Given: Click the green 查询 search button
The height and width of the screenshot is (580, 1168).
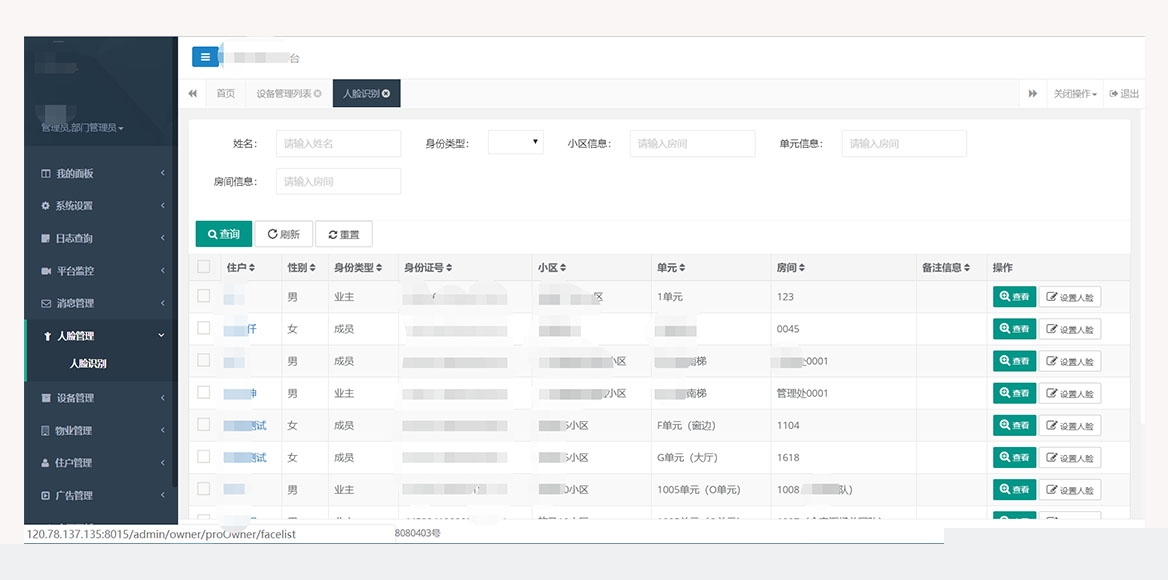Looking at the screenshot, I should click(x=224, y=234).
